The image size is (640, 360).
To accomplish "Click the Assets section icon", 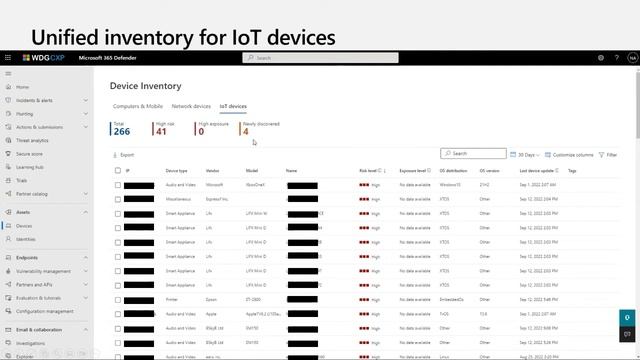I will 8,212.
